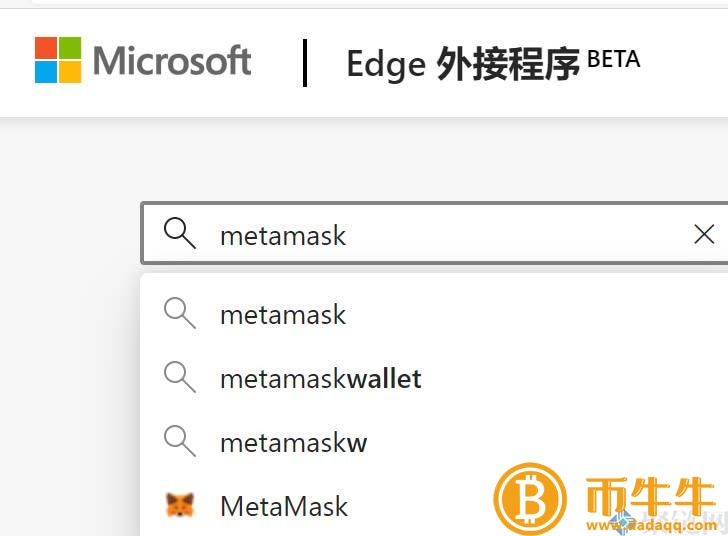Choose the "metamaskwallet" suggestion
The image size is (728, 536).
click(x=320, y=379)
